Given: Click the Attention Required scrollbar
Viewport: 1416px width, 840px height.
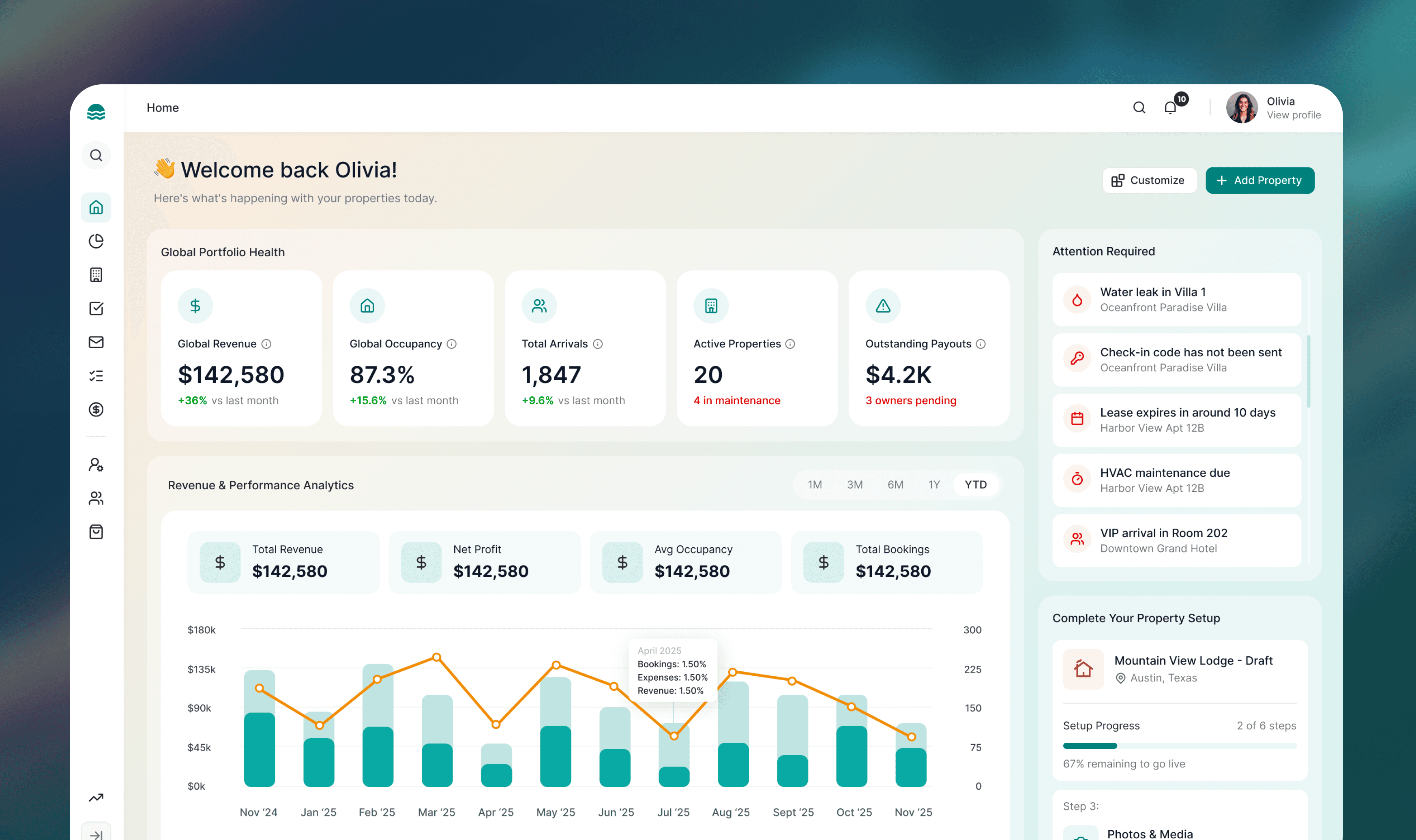Looking at the screenshot, I should (x=1309, y=371).
